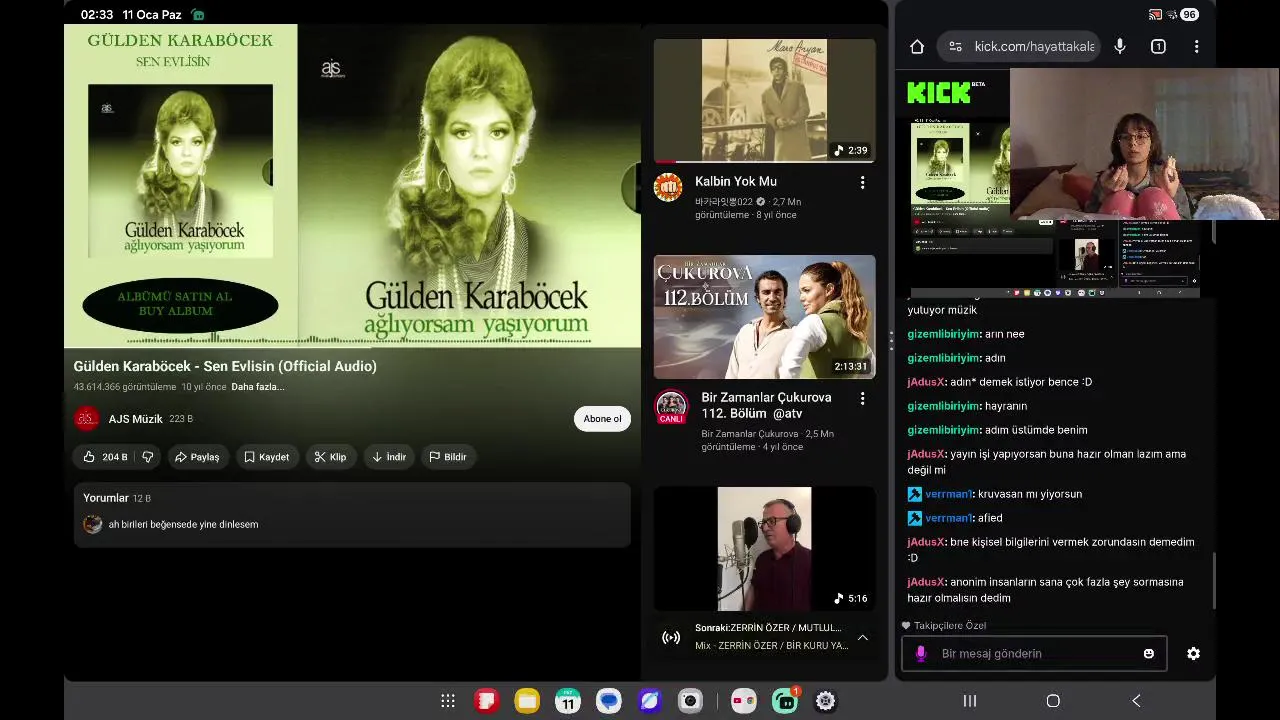Screen dimensions: 1280x720
Task: Dislike the video with thumbs-down icon
Action: click(x=148, y=457)
